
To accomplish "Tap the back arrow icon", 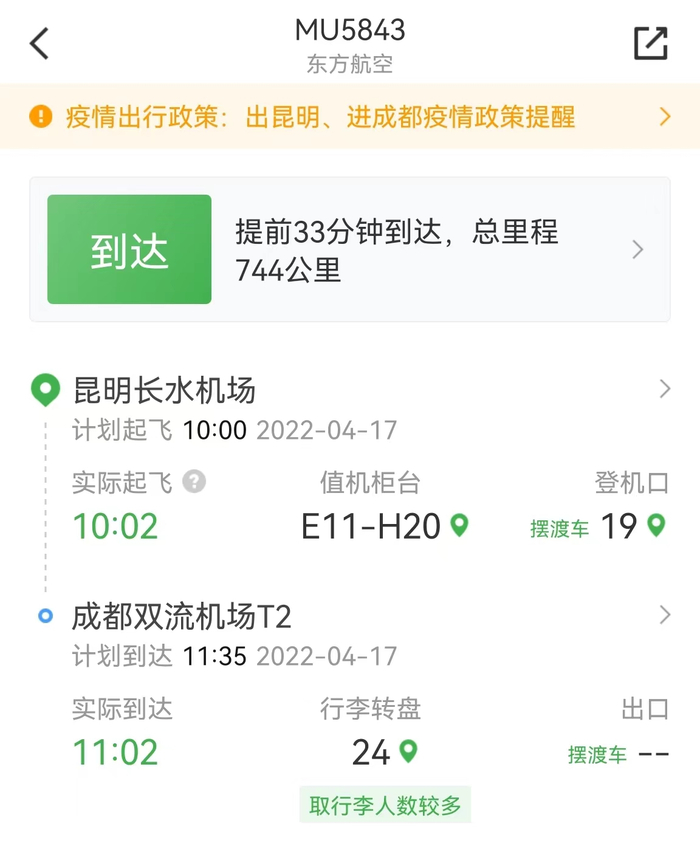I will [39, 44].
